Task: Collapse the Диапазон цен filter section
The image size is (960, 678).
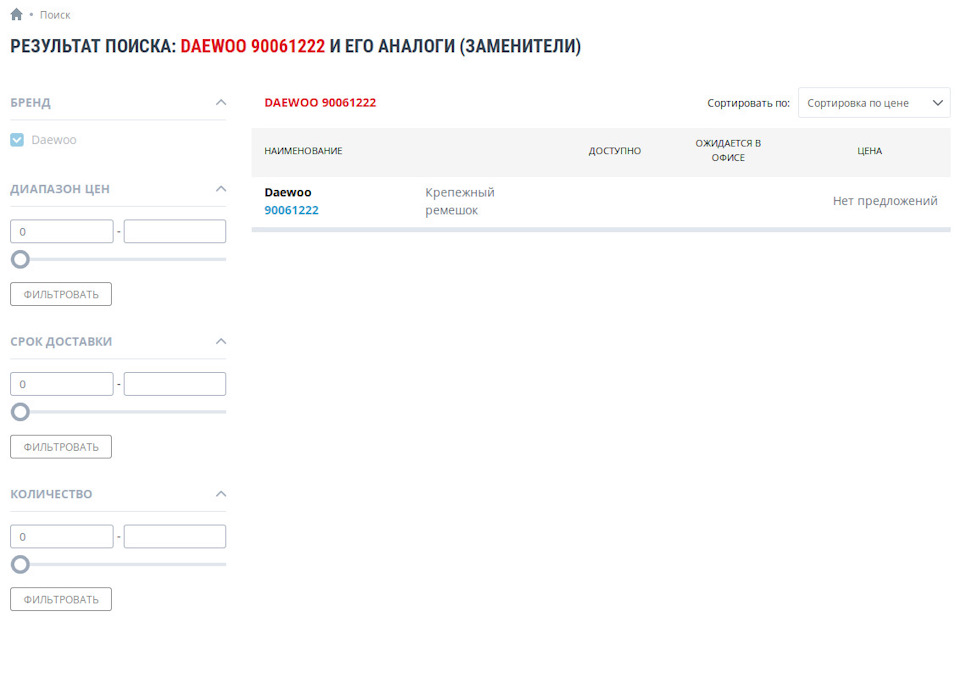Action: pyautogui.click(x=221, y=189)
